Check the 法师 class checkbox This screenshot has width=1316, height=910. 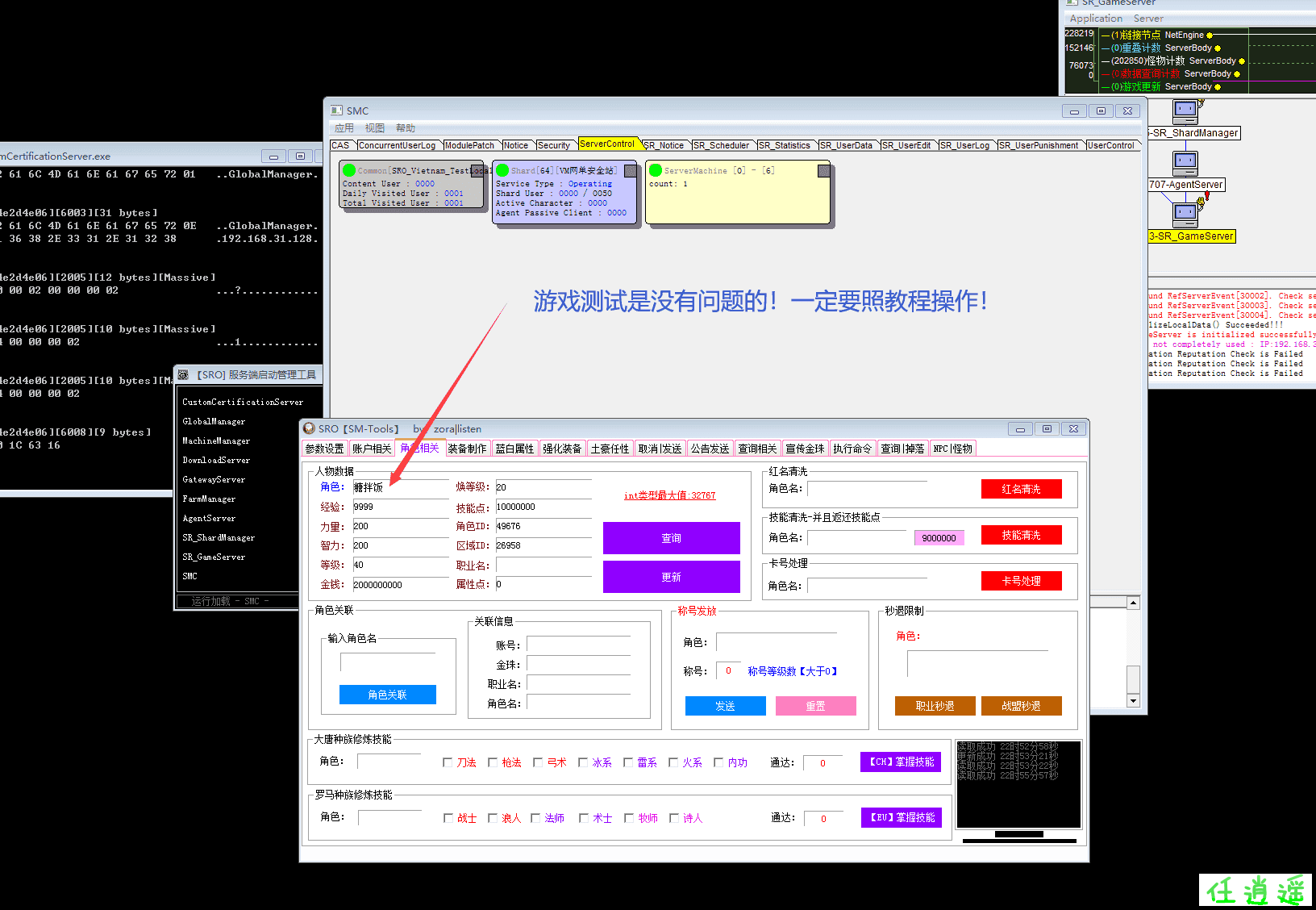pos(535,818)
